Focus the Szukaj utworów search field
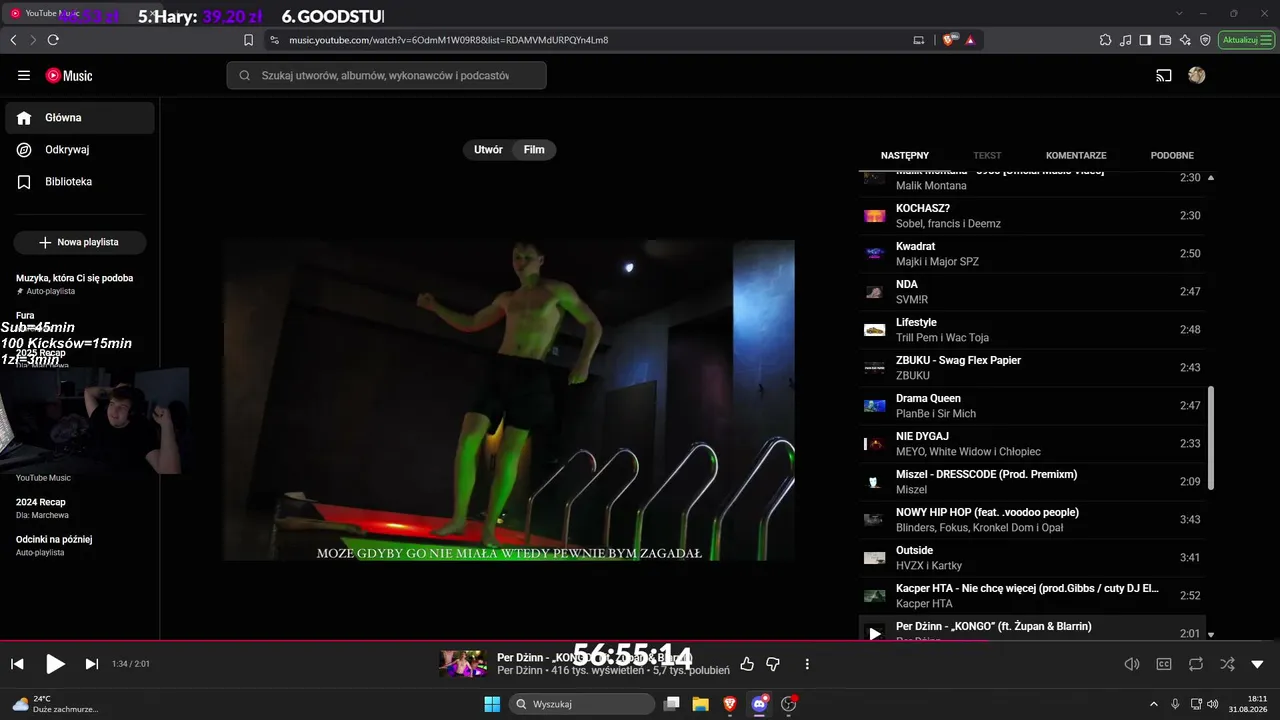The height and width of the screenshot is (720, 1280). 386,76
